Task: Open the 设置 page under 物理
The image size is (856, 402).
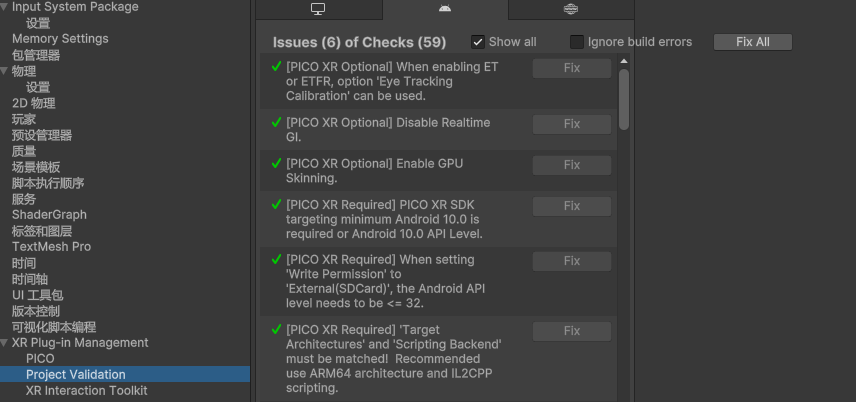Action: pos(38,87)
